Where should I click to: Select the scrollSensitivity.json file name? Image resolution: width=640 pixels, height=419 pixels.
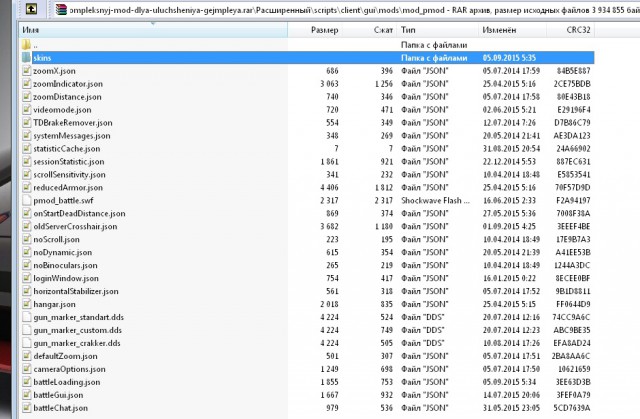69,175
